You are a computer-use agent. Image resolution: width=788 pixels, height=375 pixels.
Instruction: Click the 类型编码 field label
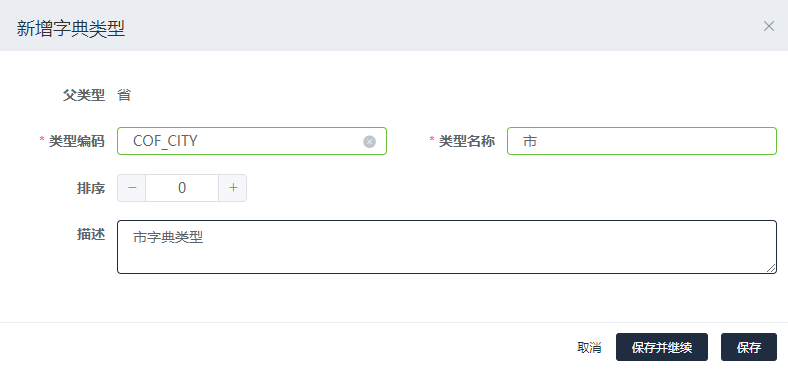[76, 141]
